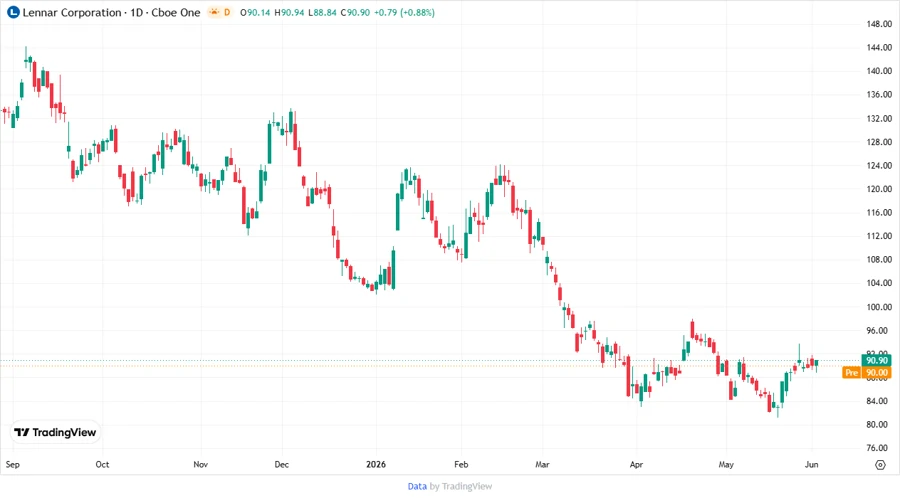
Task: Select the green 90.90 current price label
Action: click(876, 360)
